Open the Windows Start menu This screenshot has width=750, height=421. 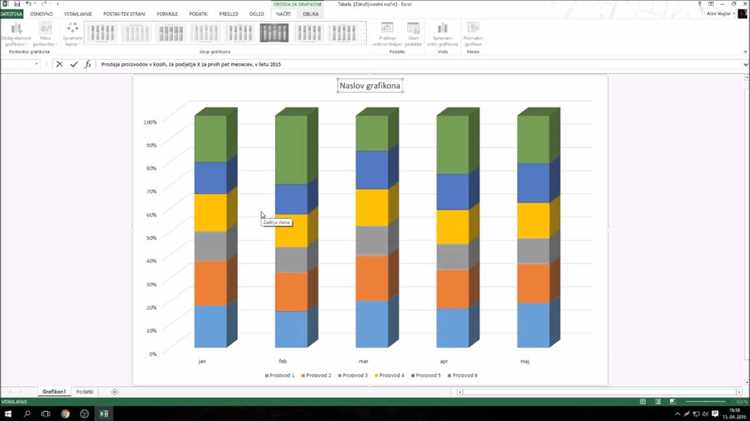point(8,414)
